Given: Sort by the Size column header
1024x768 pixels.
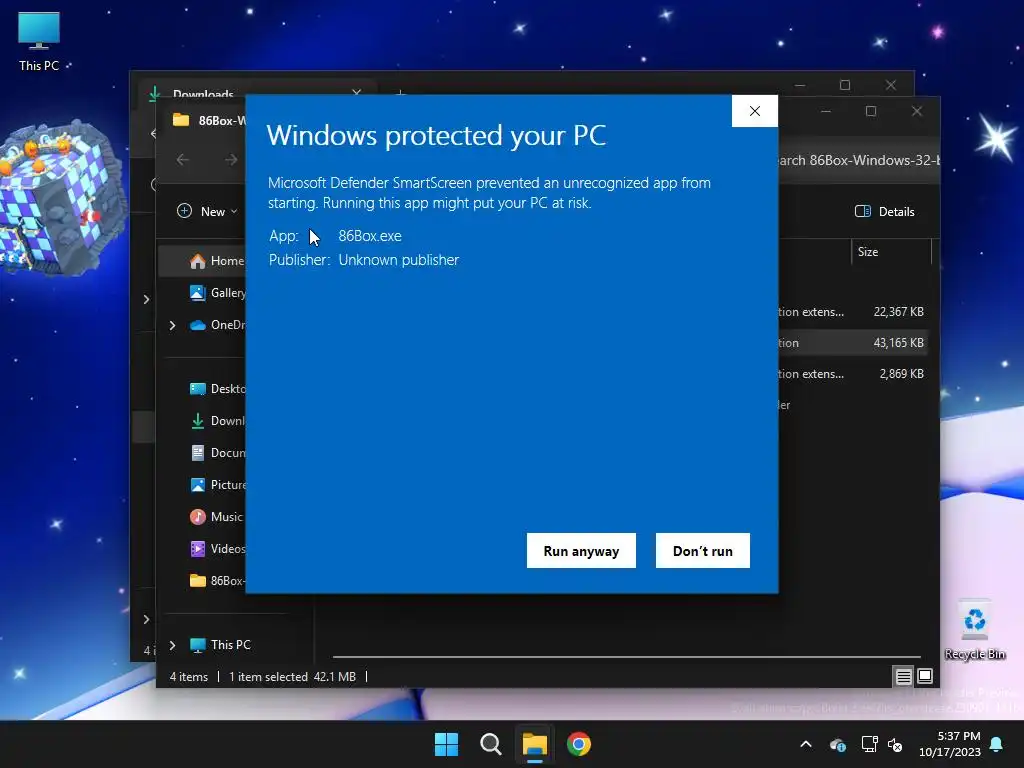Looking at the screenshot, I should (x=891, y=251).
